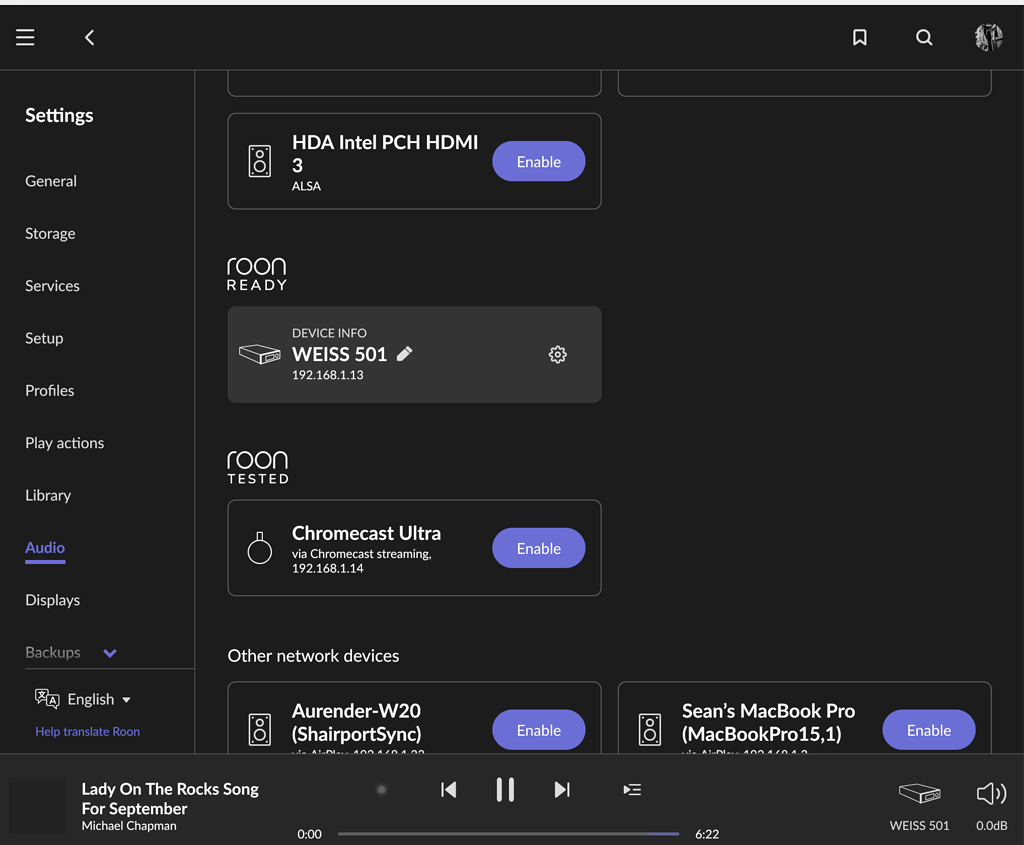Open the Displays settings section
Viewport: 1024px width, 845px height.
coord(52,599)
